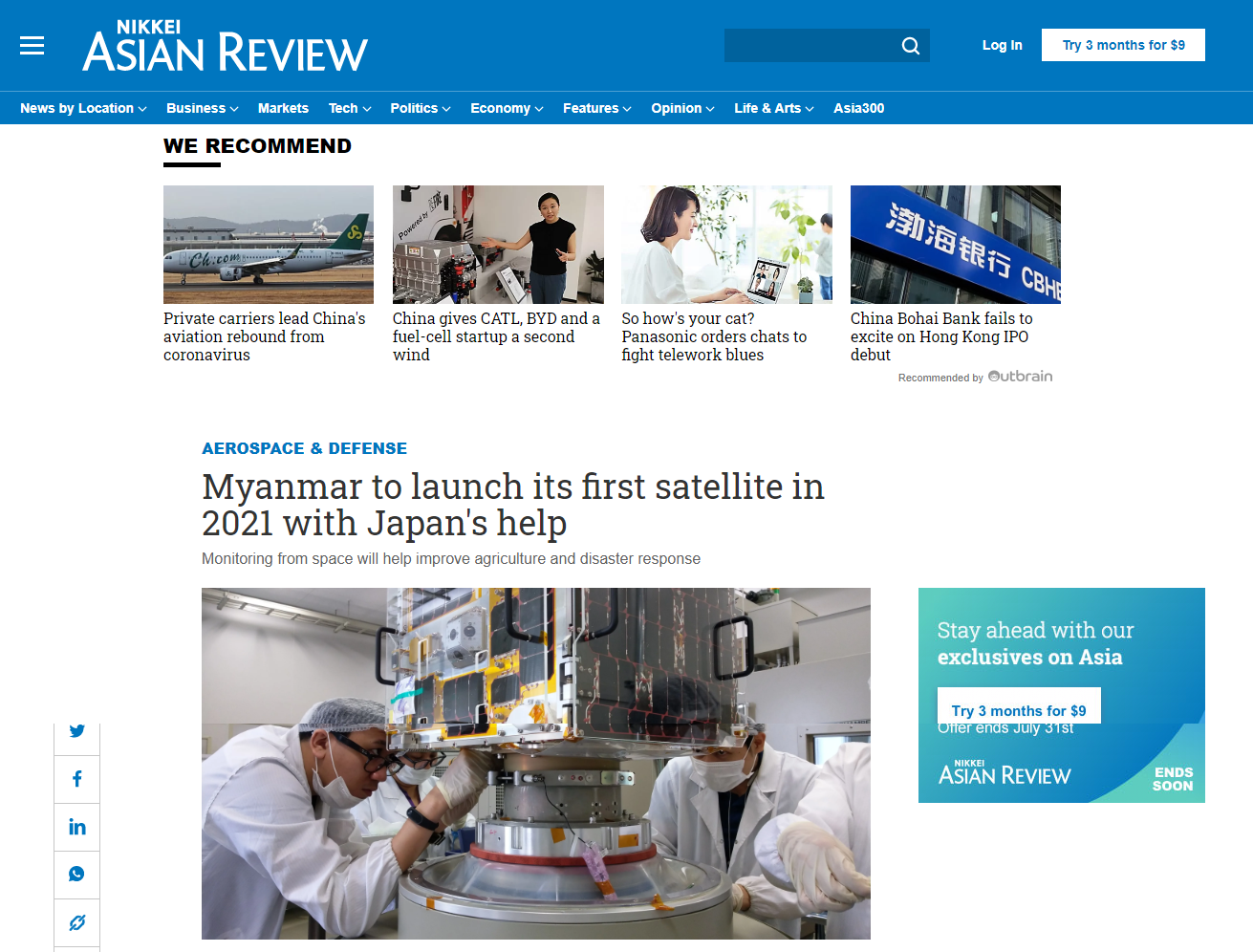The width and height of the screenshot is (1253, 952).
Task: Share article on LinkedIn icon
Action: (x=77, y=827)
